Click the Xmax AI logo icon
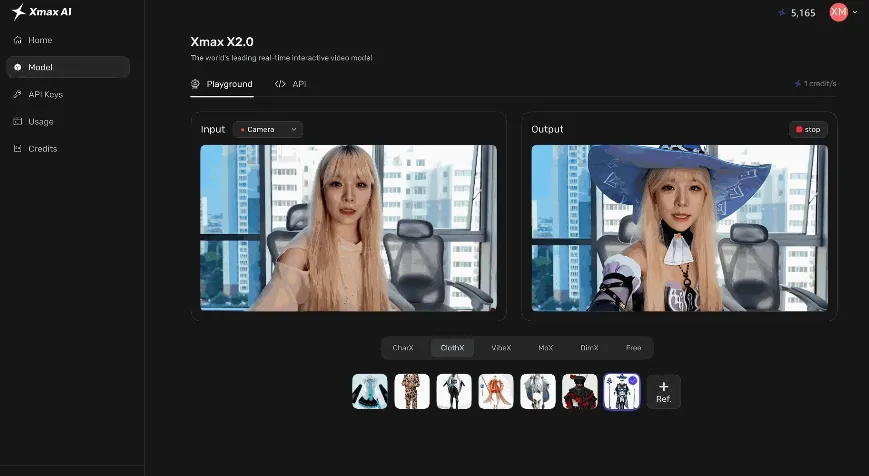 pos(18,12)
